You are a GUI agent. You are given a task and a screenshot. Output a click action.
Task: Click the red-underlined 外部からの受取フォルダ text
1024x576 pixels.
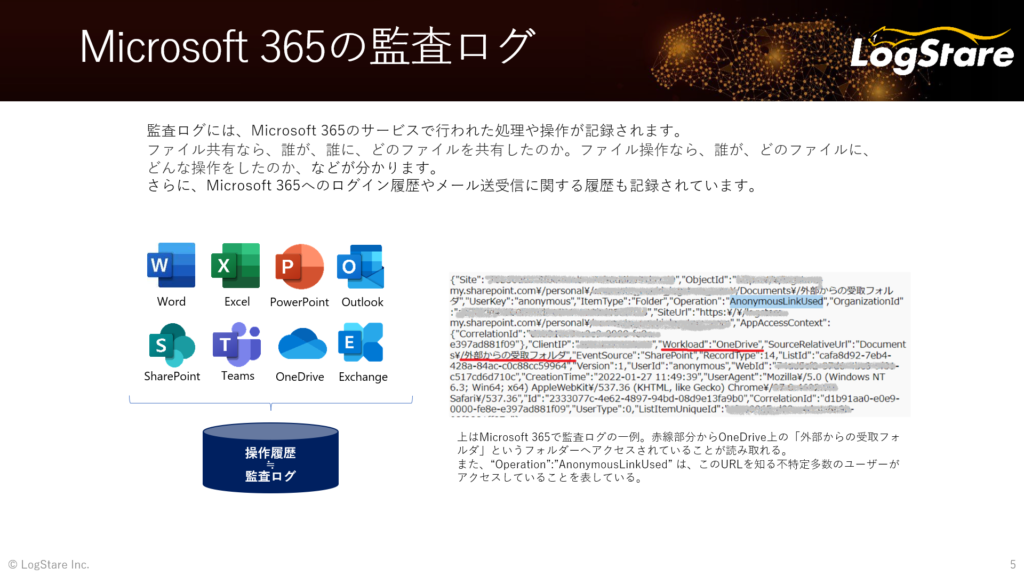pyautogui.click(x=516, y=355)
